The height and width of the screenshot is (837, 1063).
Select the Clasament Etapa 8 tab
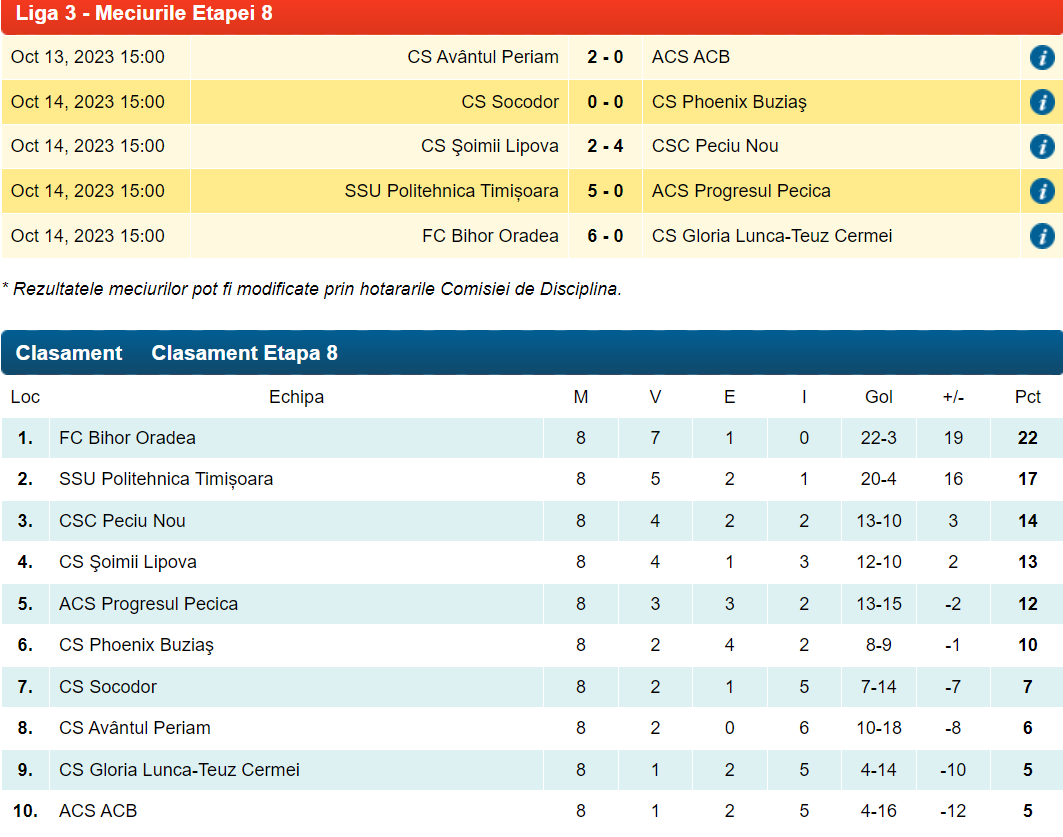pos(244,353)
